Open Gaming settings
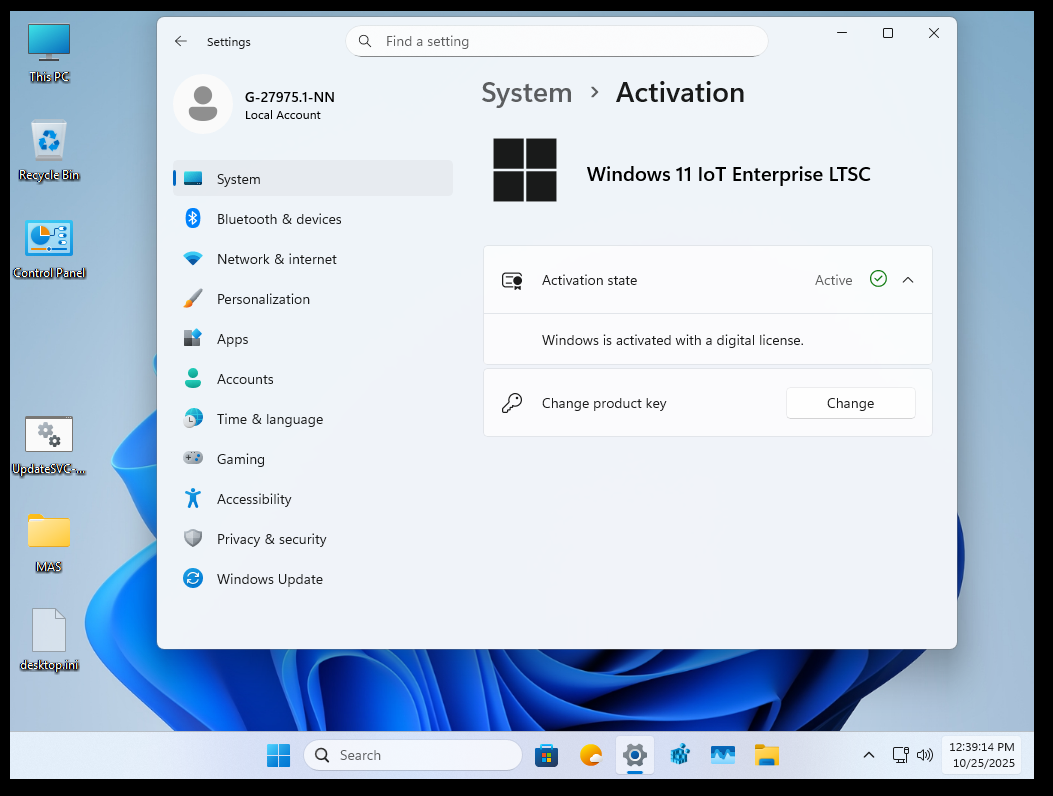The image size is (1053, 796). click(x=313, y=459)
